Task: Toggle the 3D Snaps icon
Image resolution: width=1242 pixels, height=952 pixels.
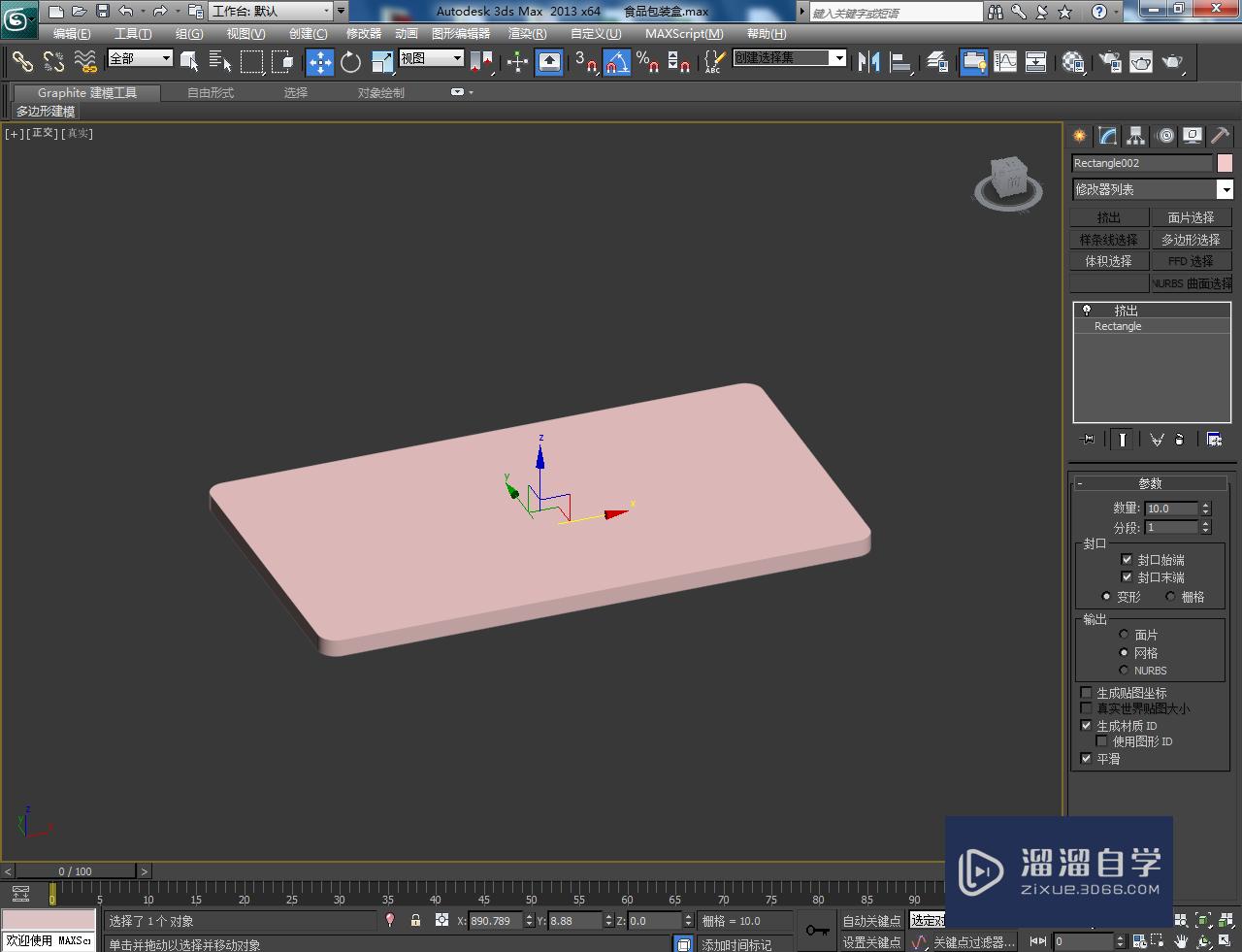Action: click(x=585, y=62)
